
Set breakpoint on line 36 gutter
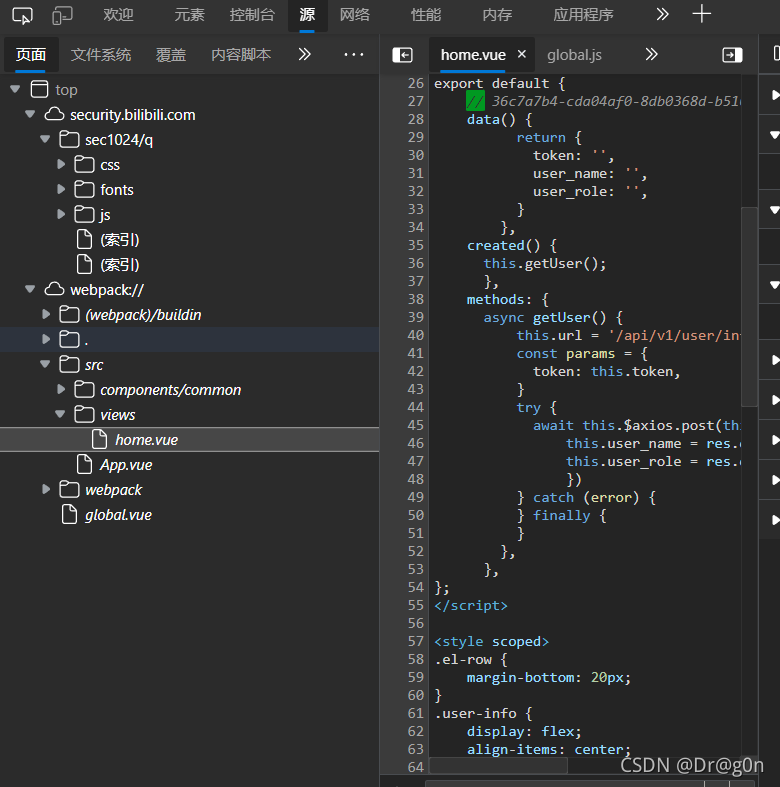[416, 263]
